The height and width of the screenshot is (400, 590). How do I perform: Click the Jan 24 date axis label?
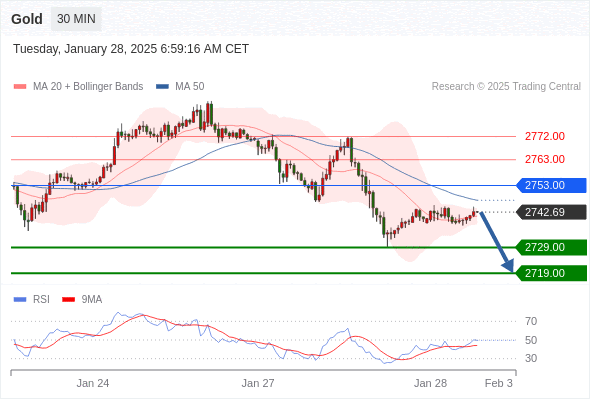click(93, 383)
